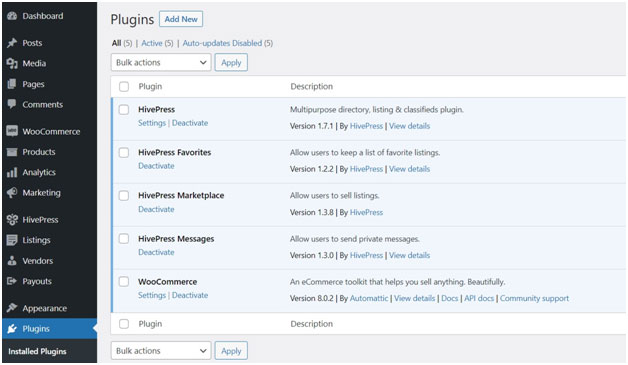Deactivate the HivePress plugin
The height and width of the screenshot is (365, 628).
coord(190,123)
